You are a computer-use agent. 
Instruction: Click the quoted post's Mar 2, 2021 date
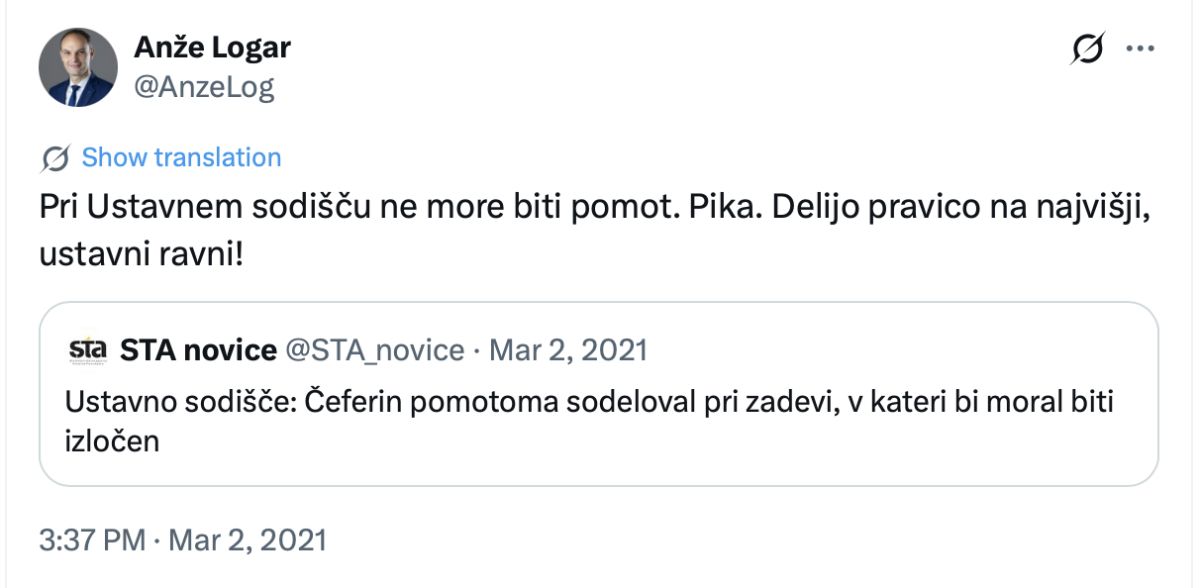[x=567, y=350]
